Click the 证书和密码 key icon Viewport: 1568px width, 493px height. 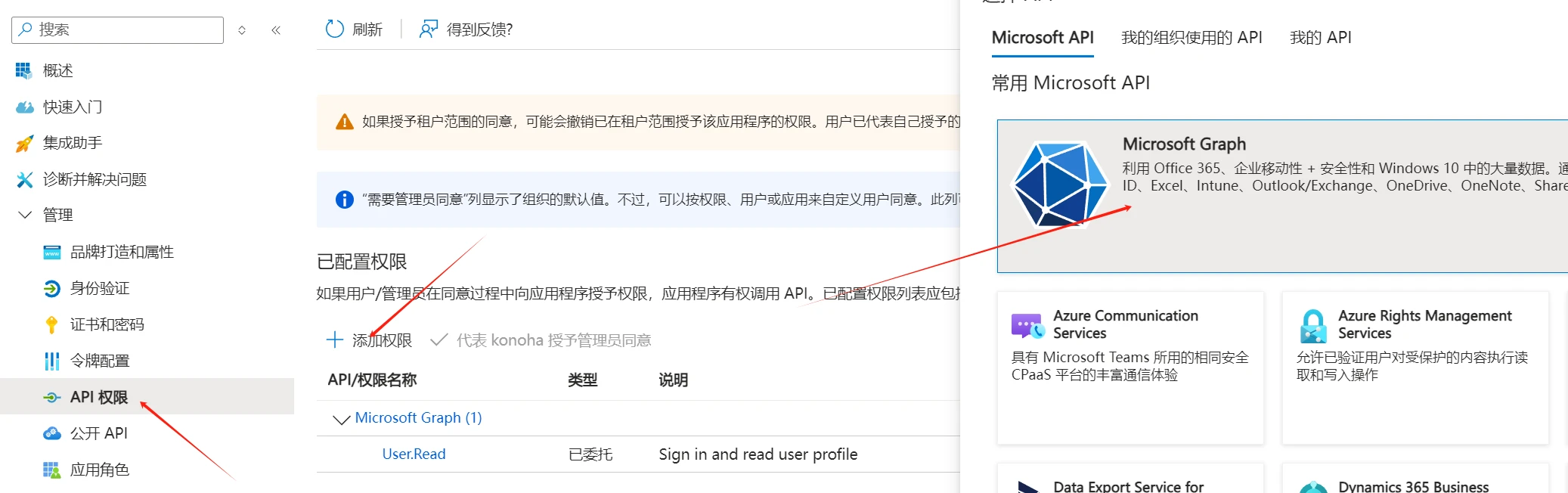51,324
